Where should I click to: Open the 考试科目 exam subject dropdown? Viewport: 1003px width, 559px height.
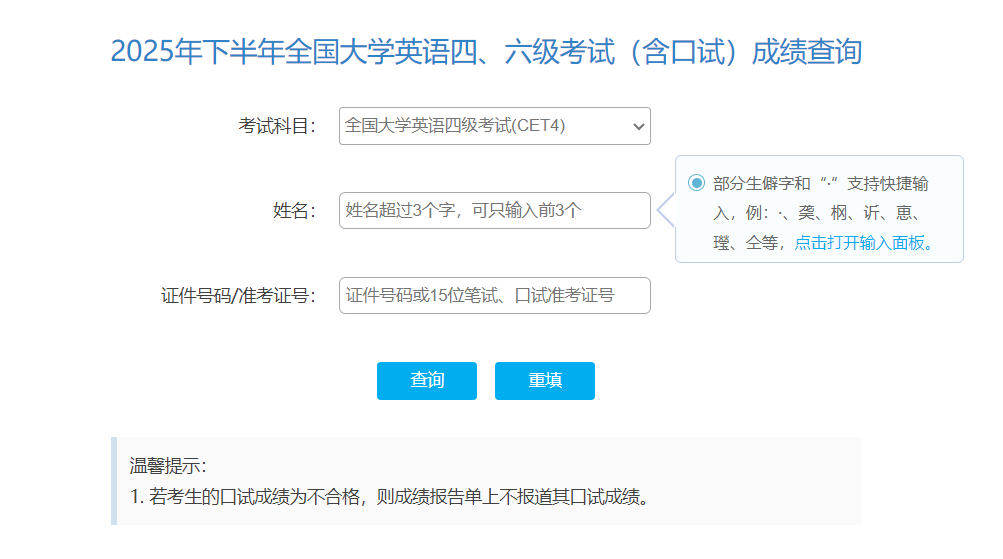pyautogui.click(x=494, y=126)
